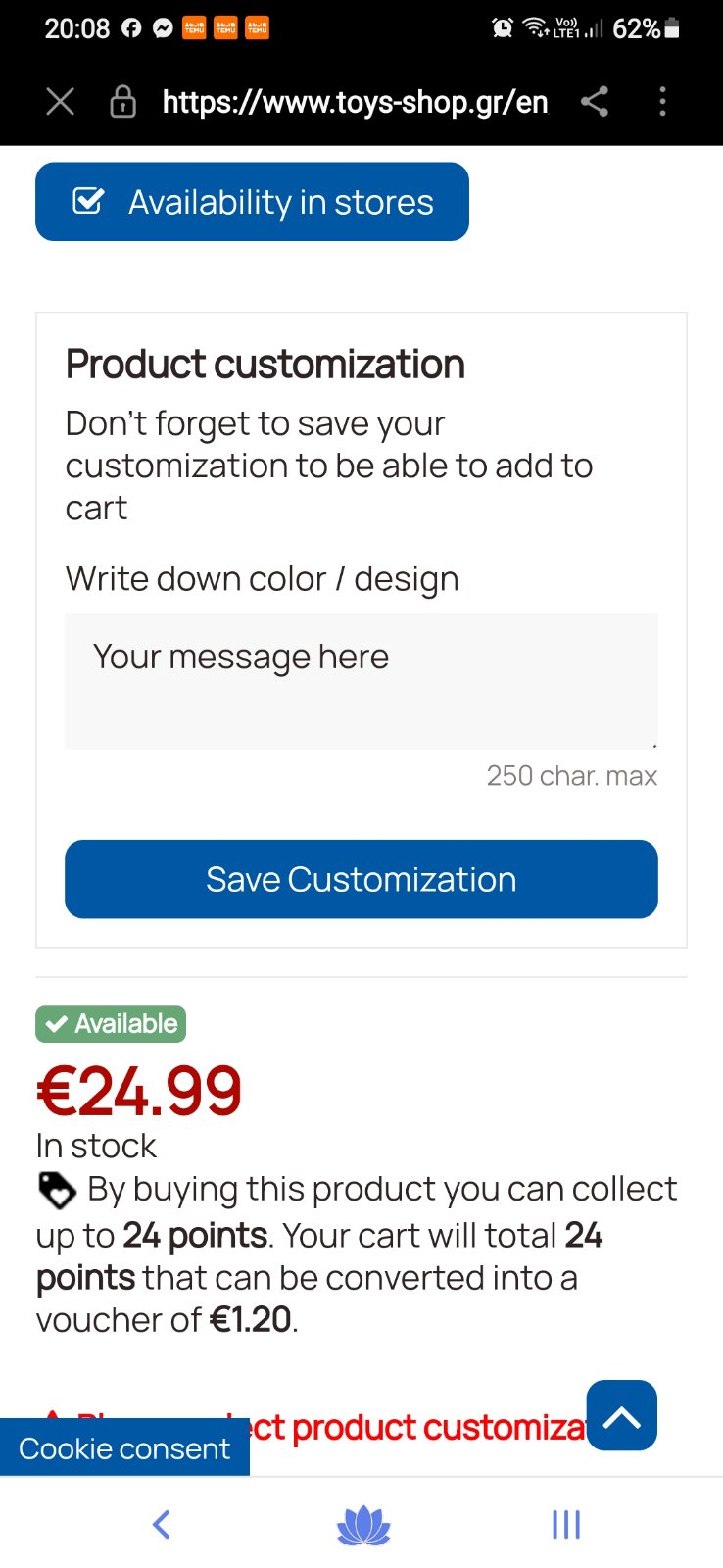Type in the Your message here field
This screenshot has height=1568, width=723.
[x=361, y=681]
